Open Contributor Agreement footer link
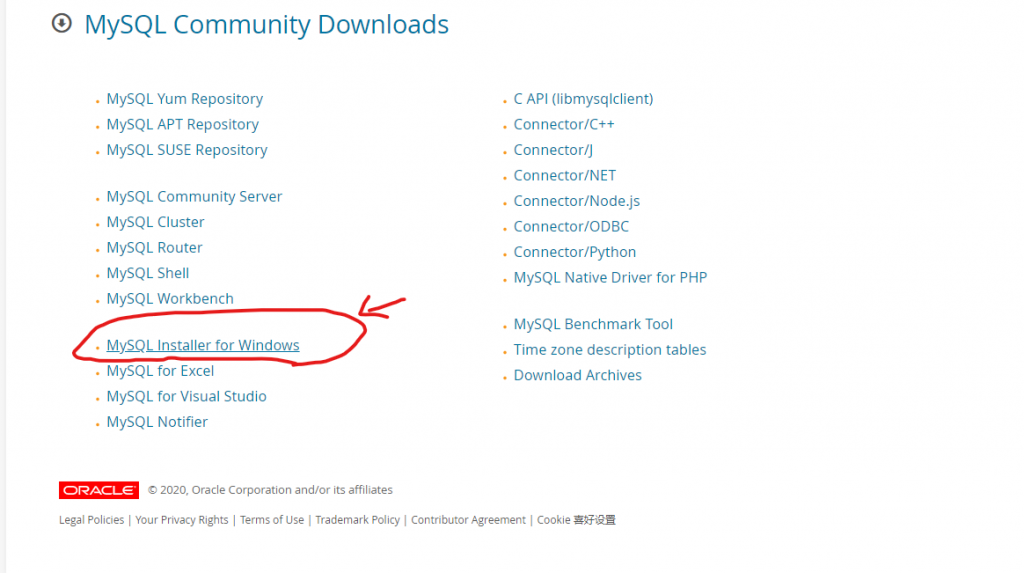Screen dimensions: 1024x573 pos(468,520)
